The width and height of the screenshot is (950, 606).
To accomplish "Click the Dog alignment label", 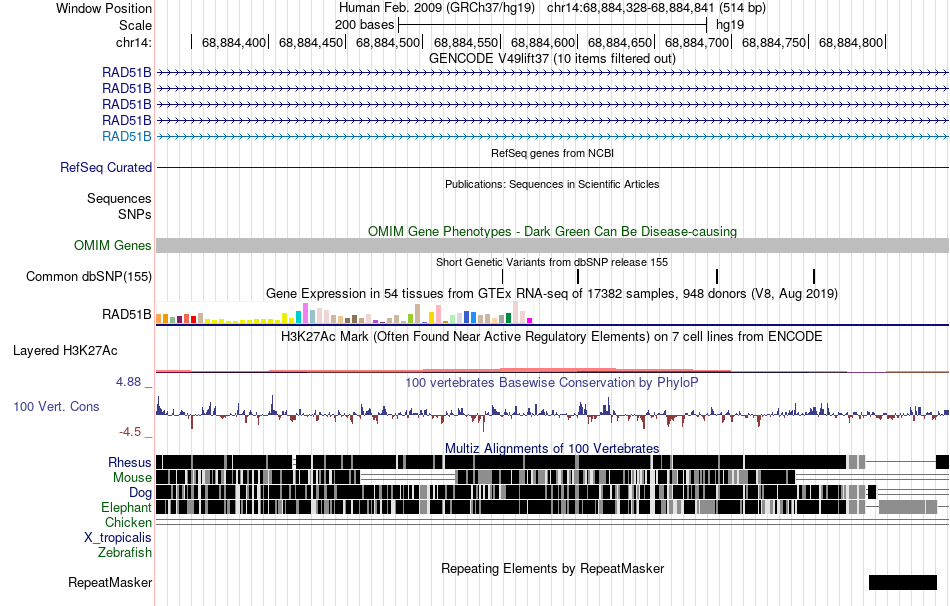I will click(x=140, y=493).
